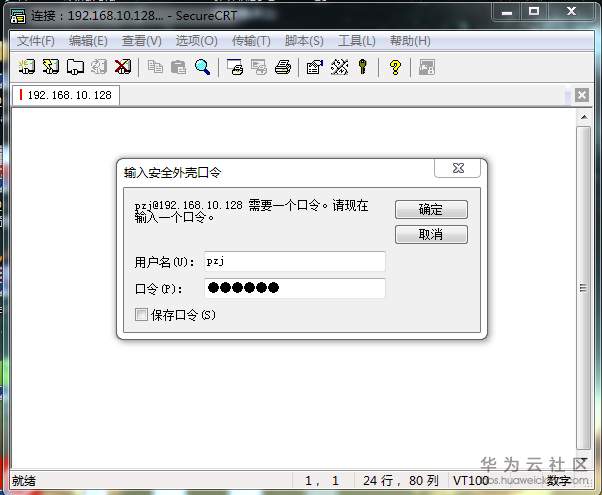This screenshot has width=602, height=495.
Task: Click the 取消 button in dialog
Action: pos(431,234)
